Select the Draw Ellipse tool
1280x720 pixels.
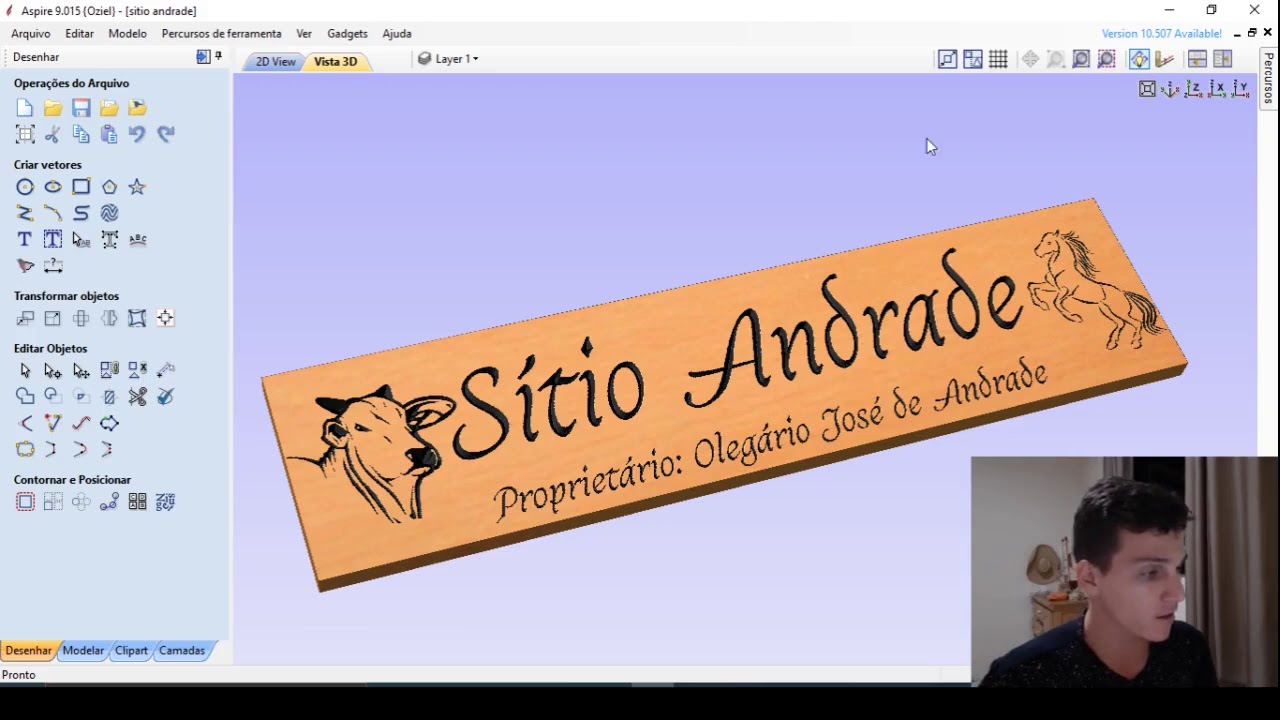click(53, 187)
